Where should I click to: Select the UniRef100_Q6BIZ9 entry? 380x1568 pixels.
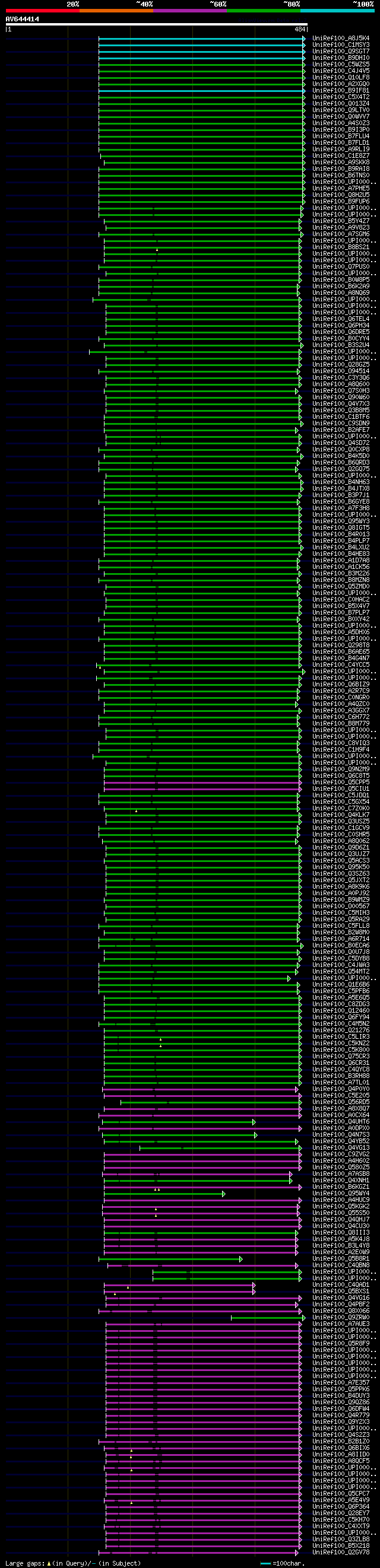[341, 684]
